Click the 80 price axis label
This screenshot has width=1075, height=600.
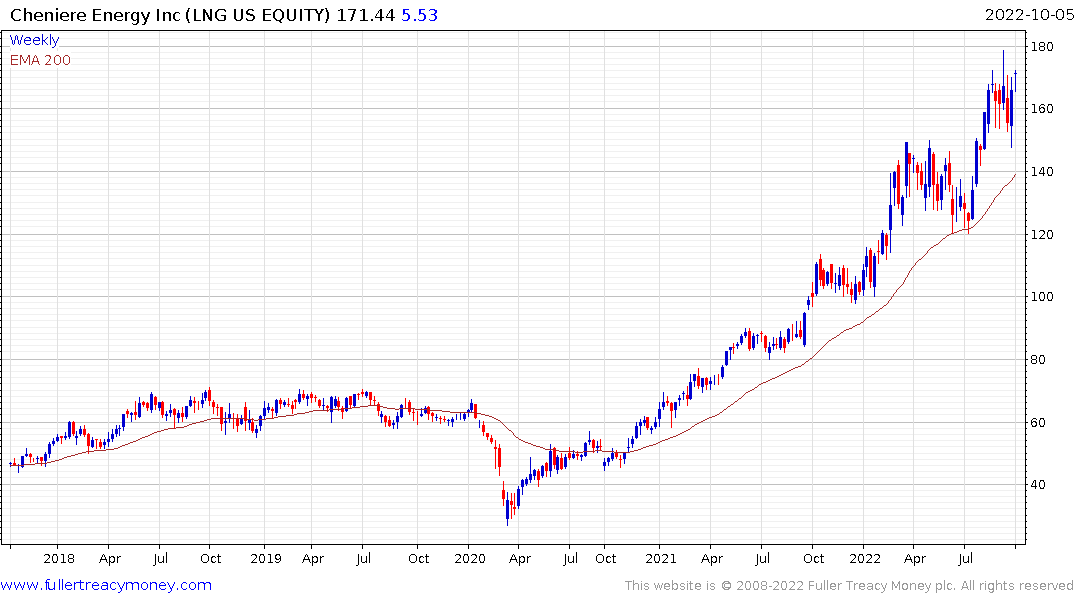(x=1039, y=359)
